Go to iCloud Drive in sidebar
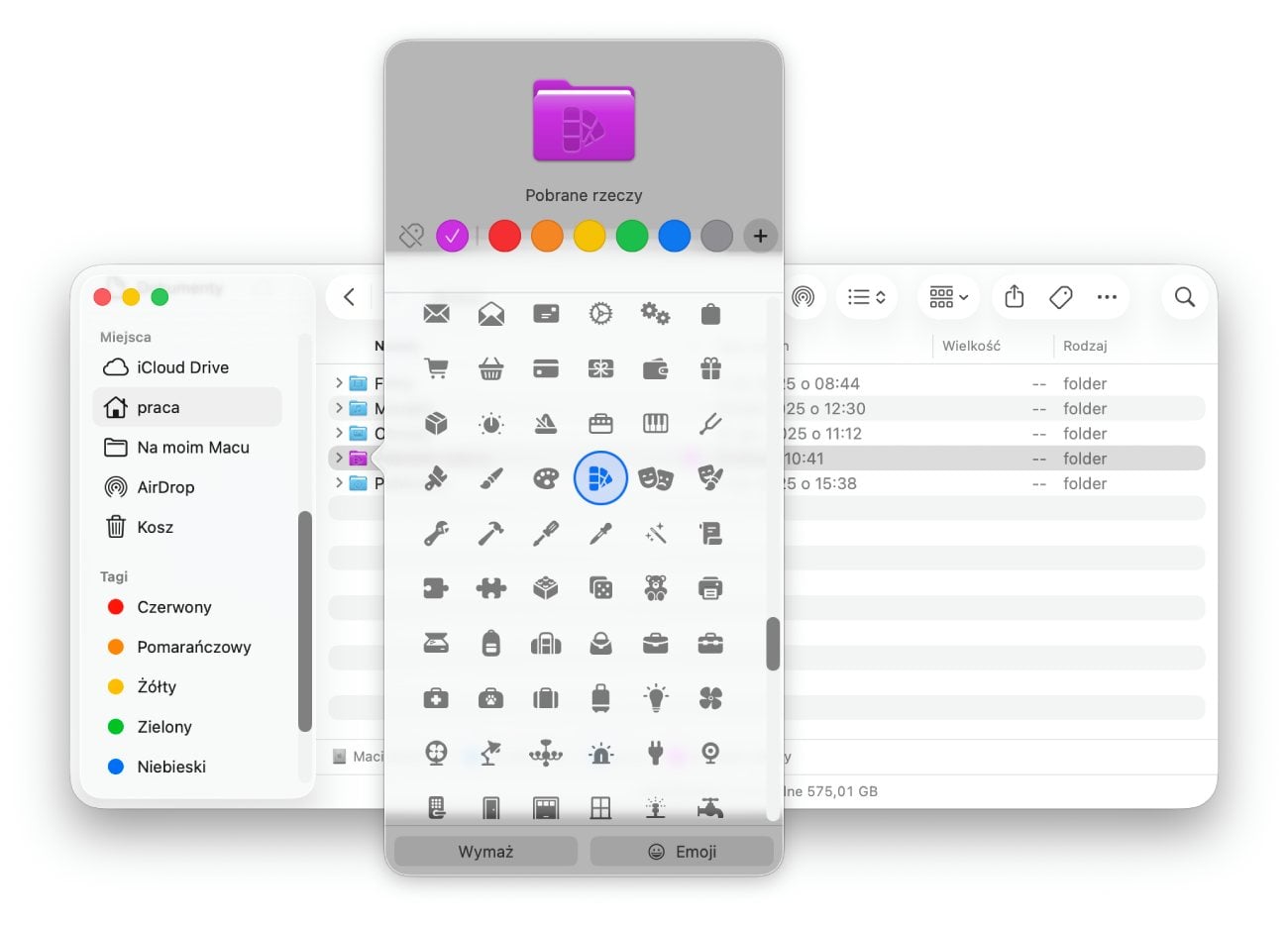This screenshot has height=926, width=1288. [x=182, y=367]
